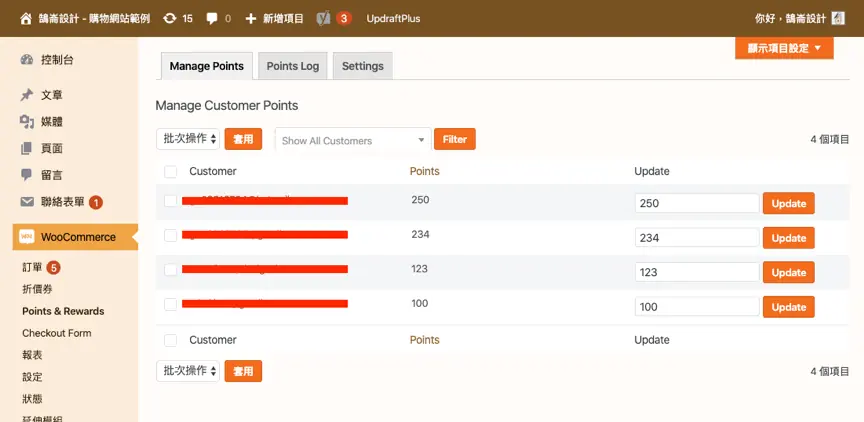Viewport: 864px width, 422px height.
Task: Toggle the footer Customer select-all checkbox
Action: (x=171, y=340)
